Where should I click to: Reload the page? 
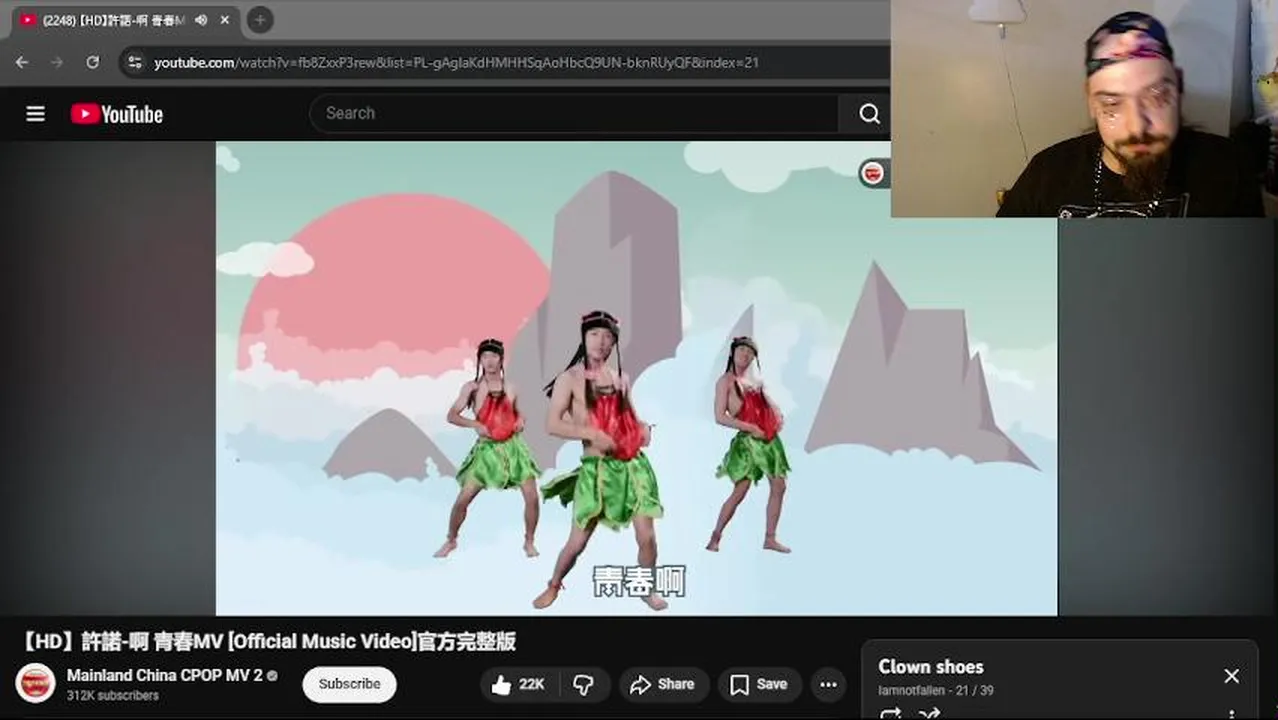(92, 62)
